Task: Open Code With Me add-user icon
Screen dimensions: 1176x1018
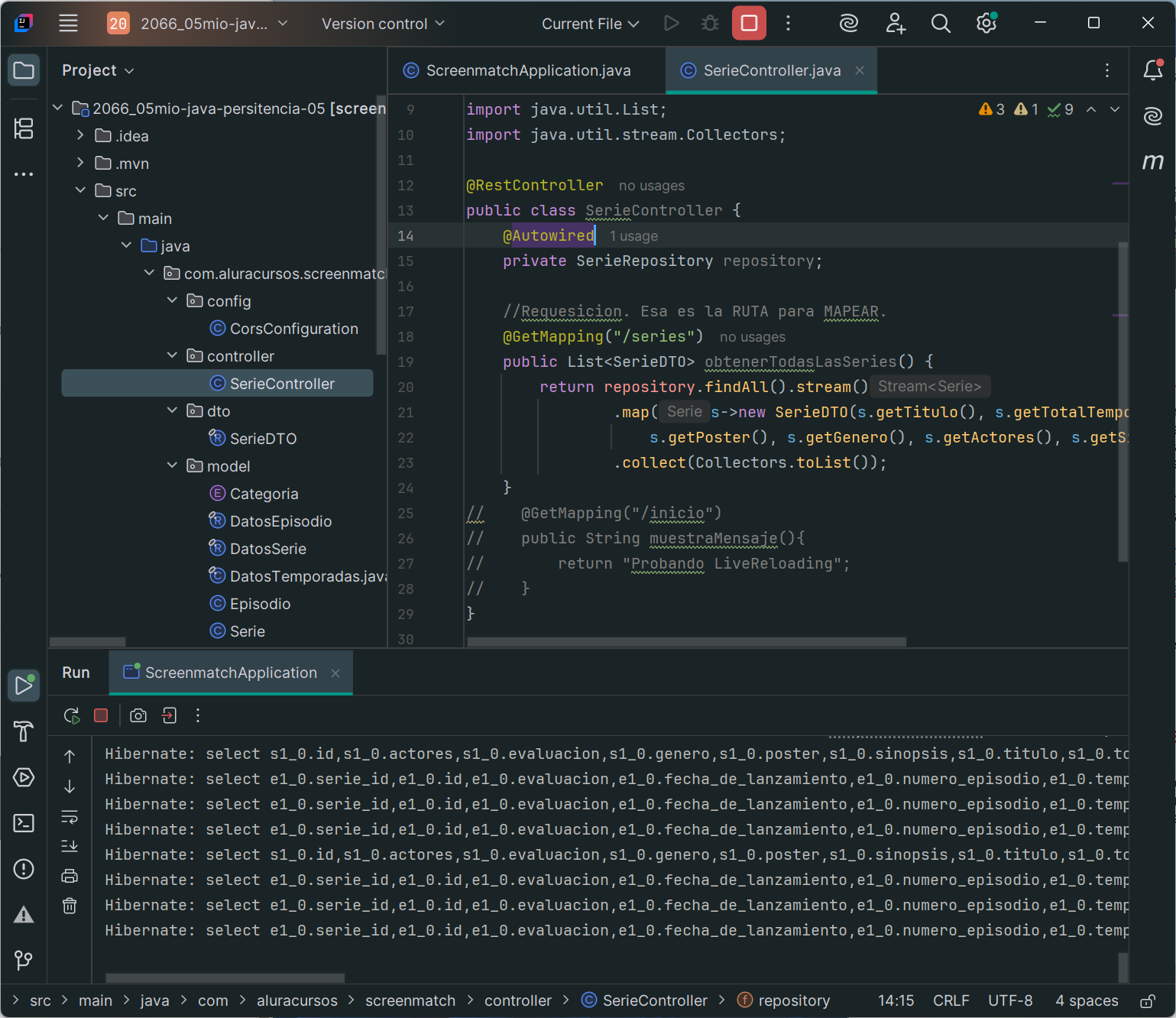Action: (x=895, y=23)
